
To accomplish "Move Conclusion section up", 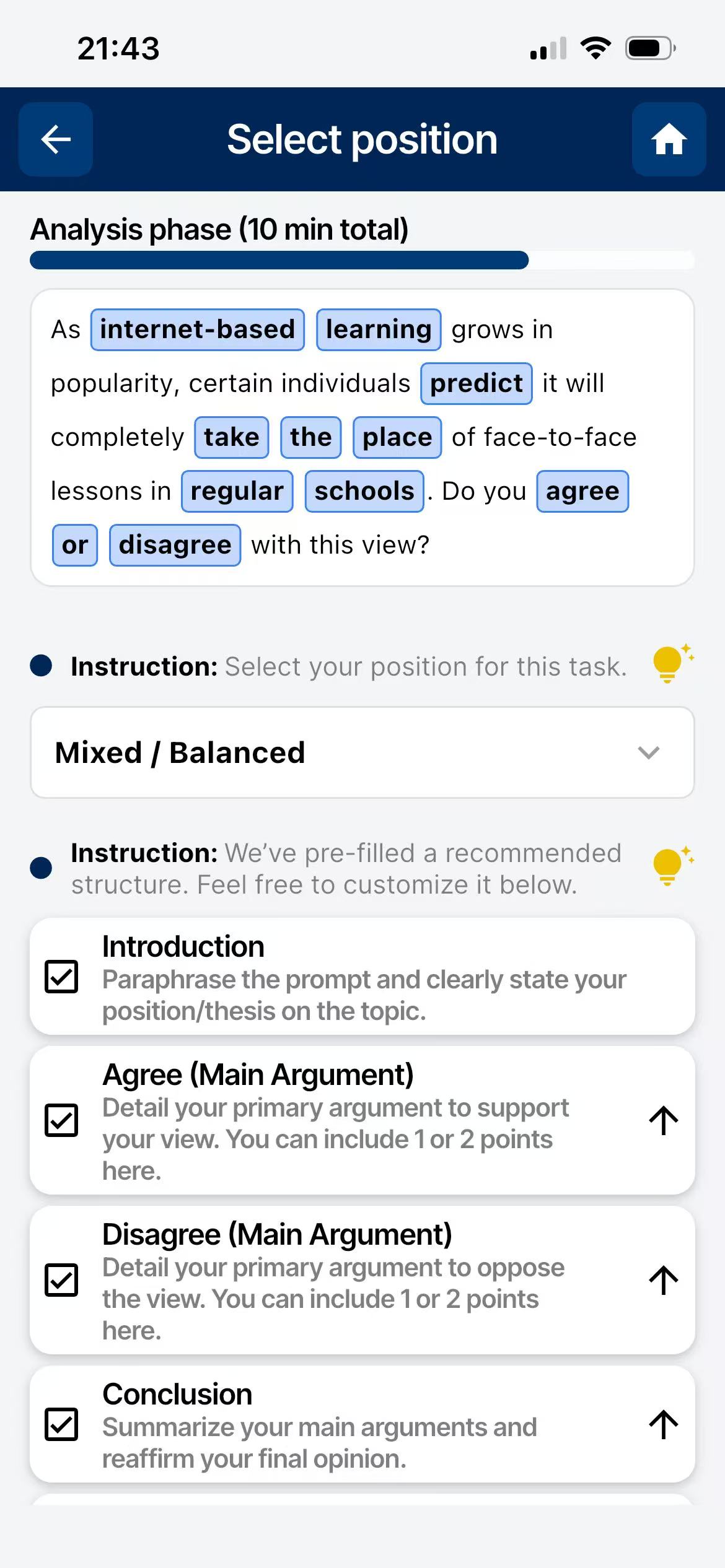I will click(x=663, y=1424).
